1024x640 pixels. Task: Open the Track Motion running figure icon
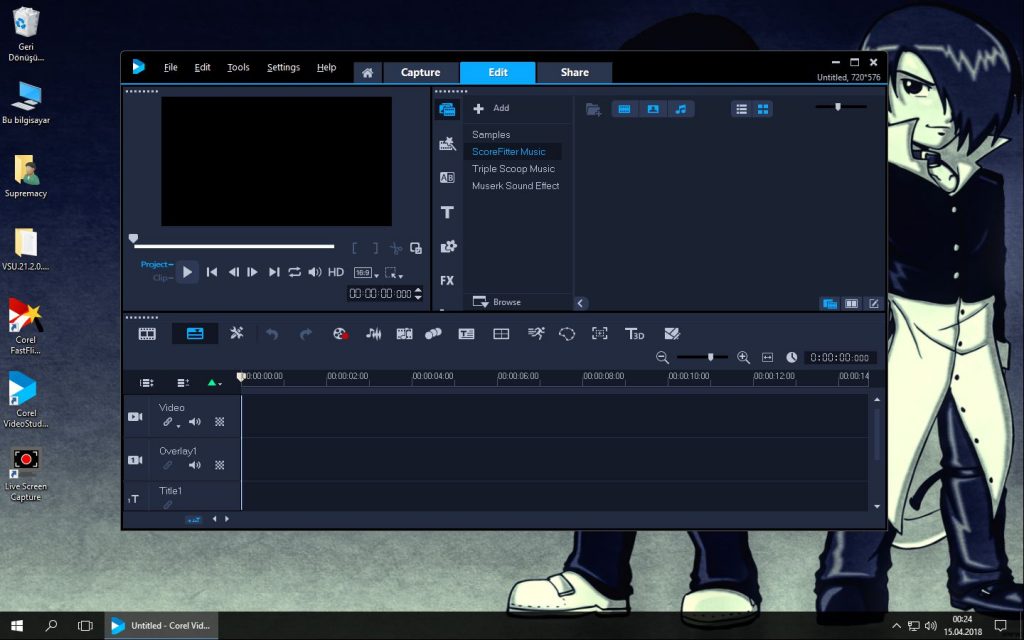pyautogui.click(x=536, y=334)
